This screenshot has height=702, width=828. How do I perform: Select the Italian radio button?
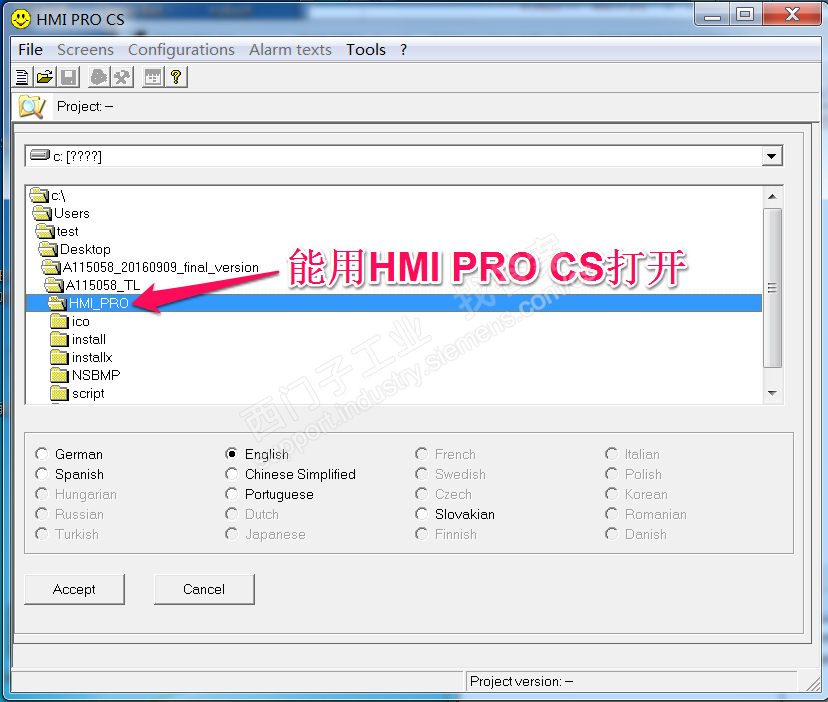tap(611, 454)
